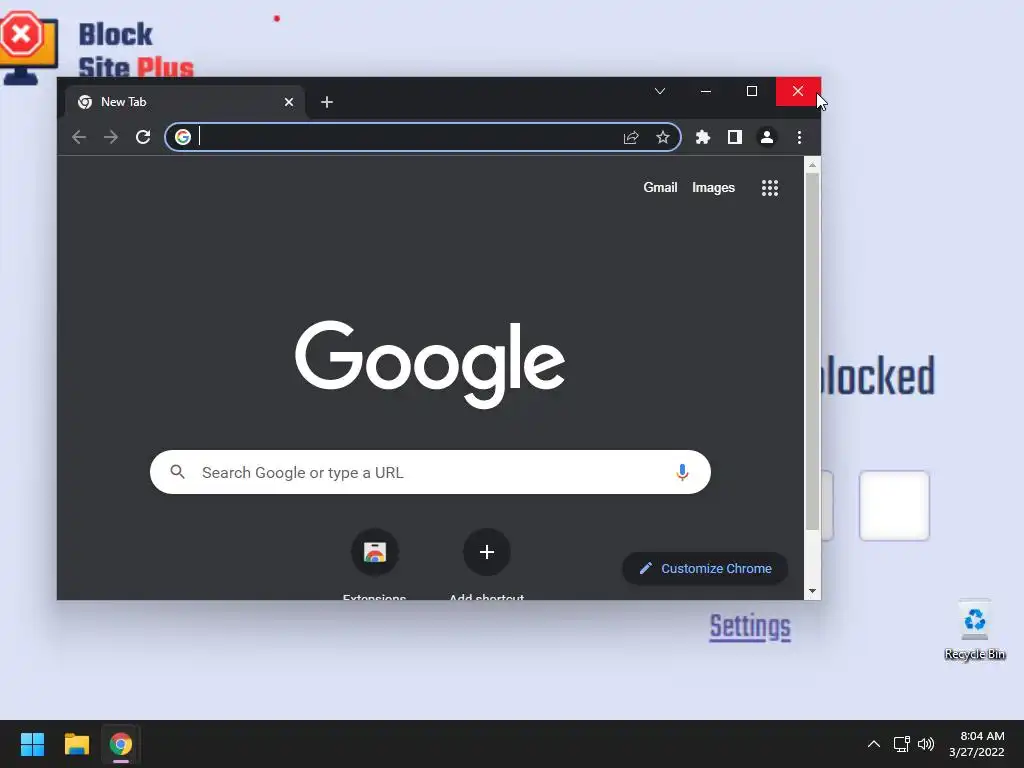Open the Extensions puzzle-piece menu

[x=703, y=137]
